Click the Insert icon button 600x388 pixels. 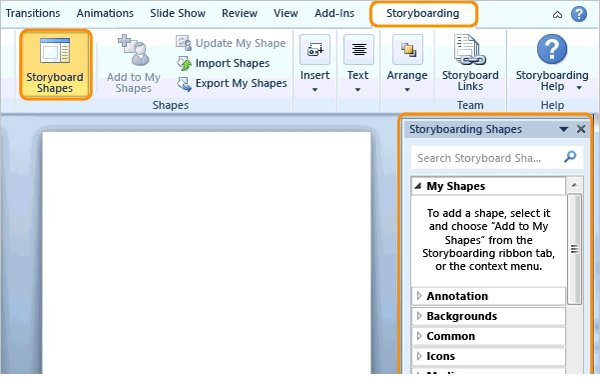(x=315, y=50)
